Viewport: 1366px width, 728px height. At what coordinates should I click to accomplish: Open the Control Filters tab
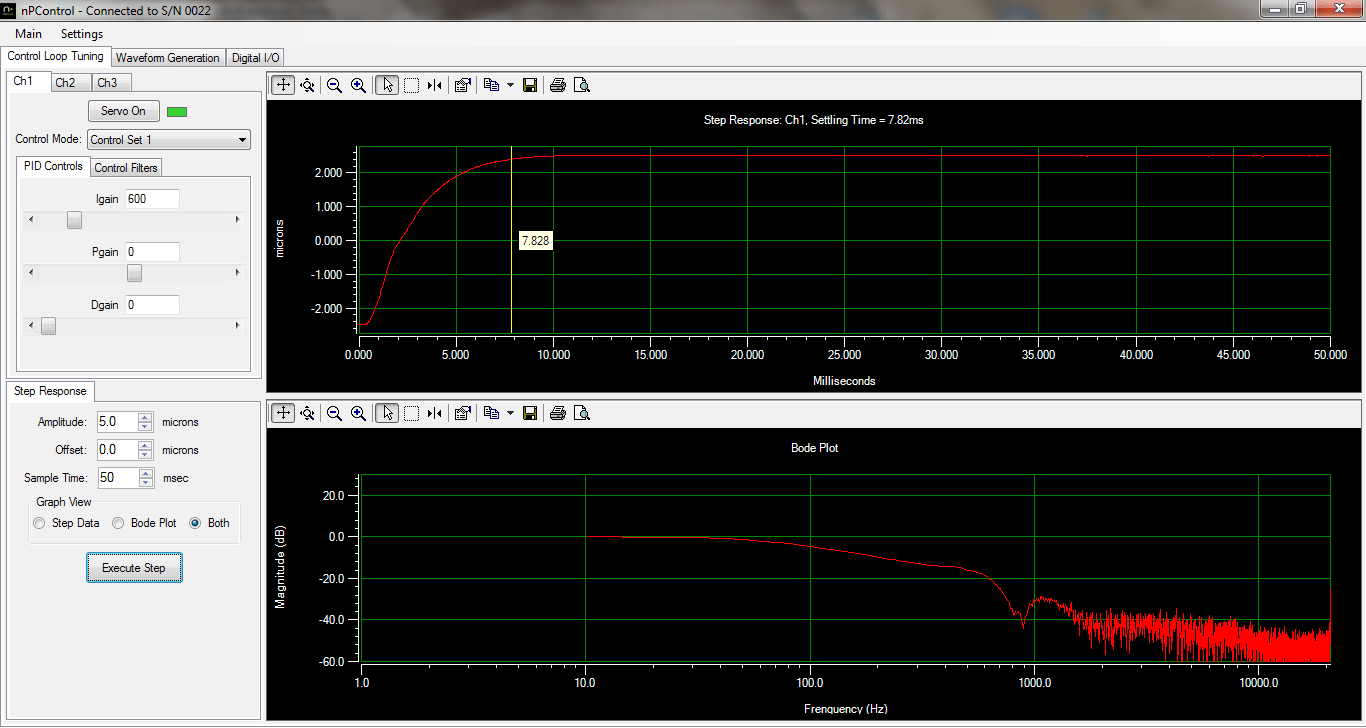coord(126,168)
